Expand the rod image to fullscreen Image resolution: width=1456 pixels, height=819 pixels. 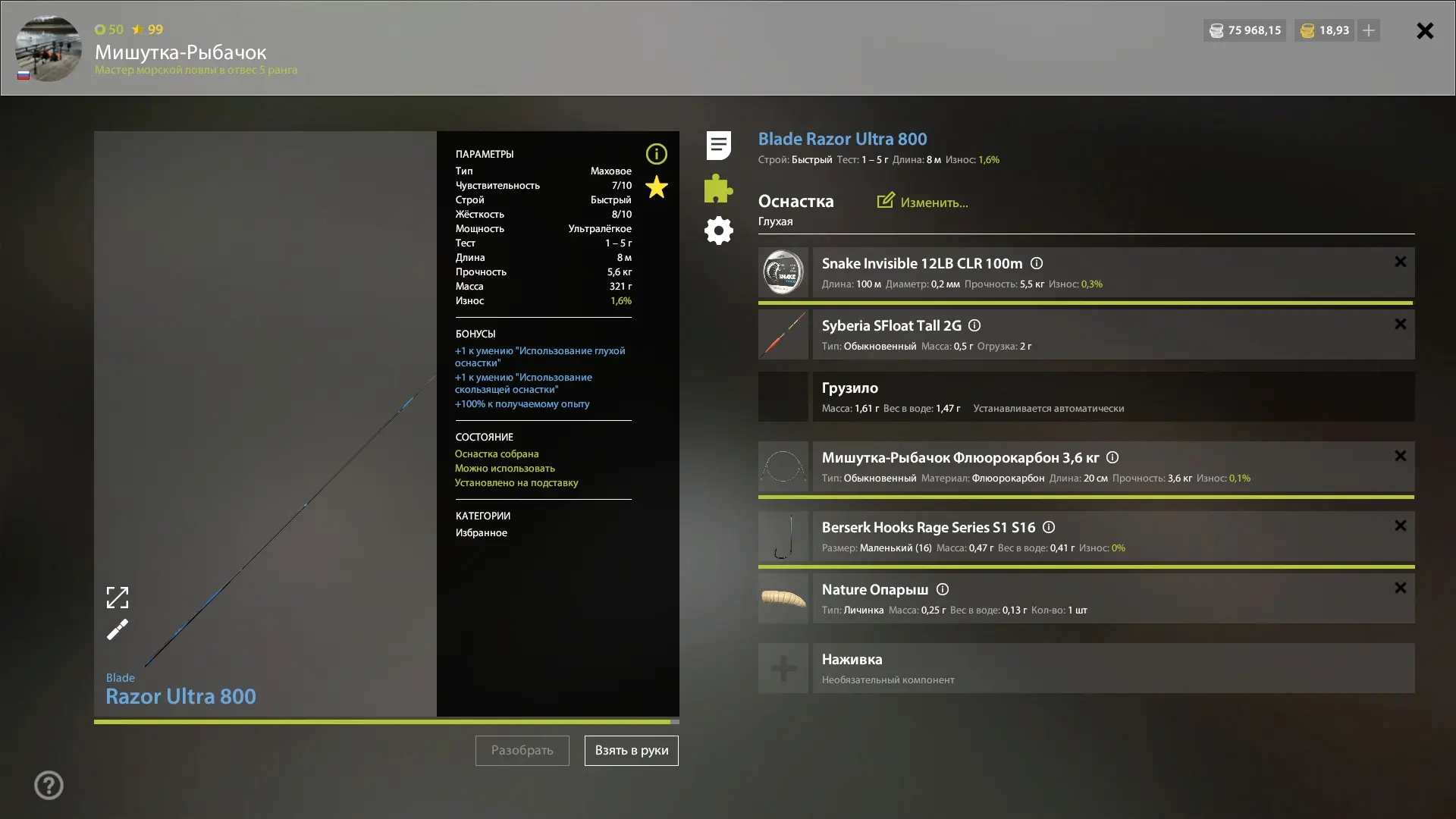[117, 598]
